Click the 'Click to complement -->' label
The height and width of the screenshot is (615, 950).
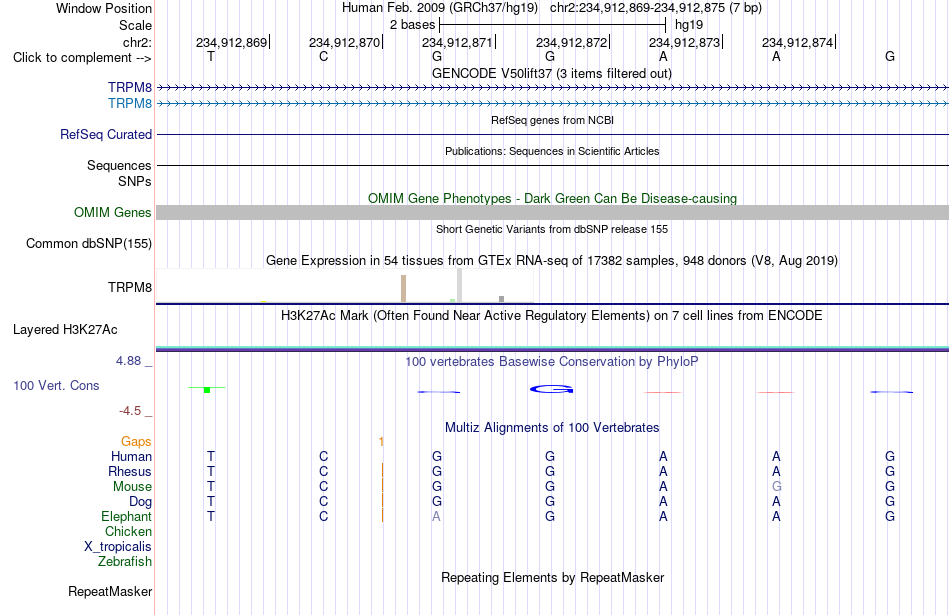click(x=82, y=58)
